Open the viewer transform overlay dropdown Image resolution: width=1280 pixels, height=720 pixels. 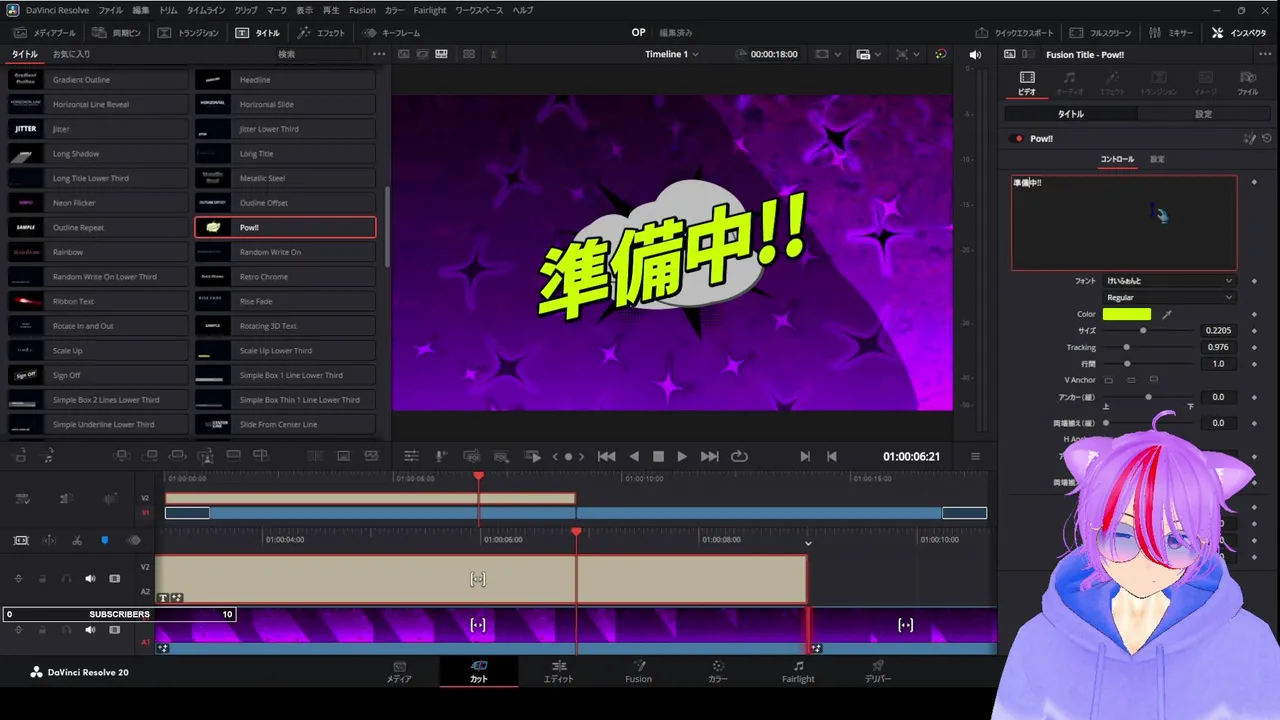pyautogui.click(x=907, y=54)
